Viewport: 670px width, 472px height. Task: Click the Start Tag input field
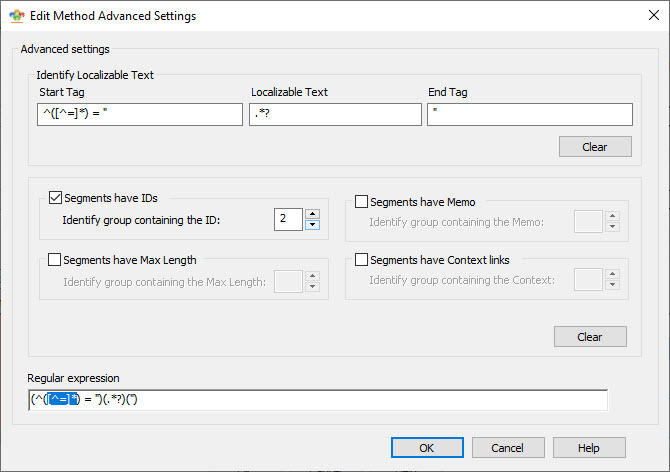(140, 114)
